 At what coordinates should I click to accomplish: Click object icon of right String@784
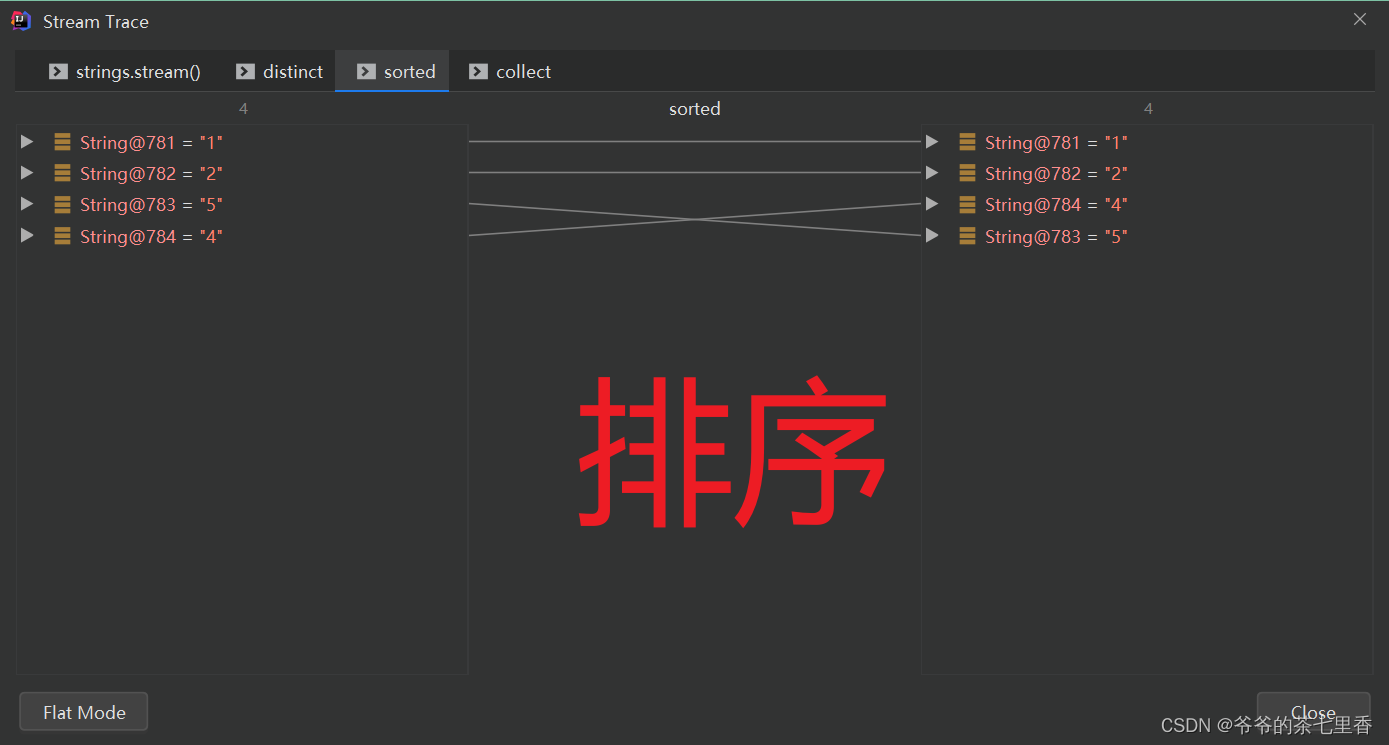tap(967, 204)
